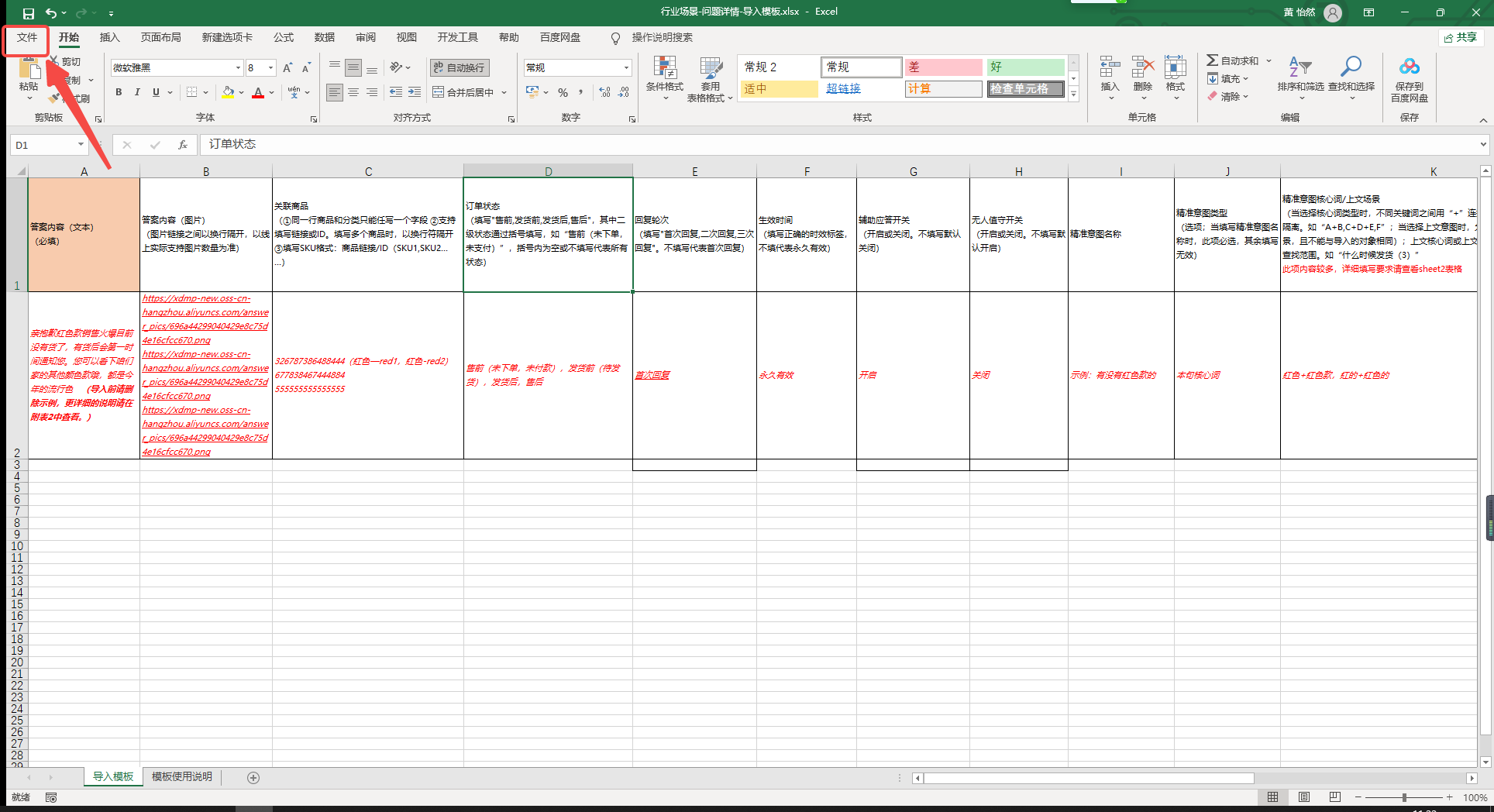Open the borders dropdown arrow
Viewport: 1494px width, 812px height.
205,92
